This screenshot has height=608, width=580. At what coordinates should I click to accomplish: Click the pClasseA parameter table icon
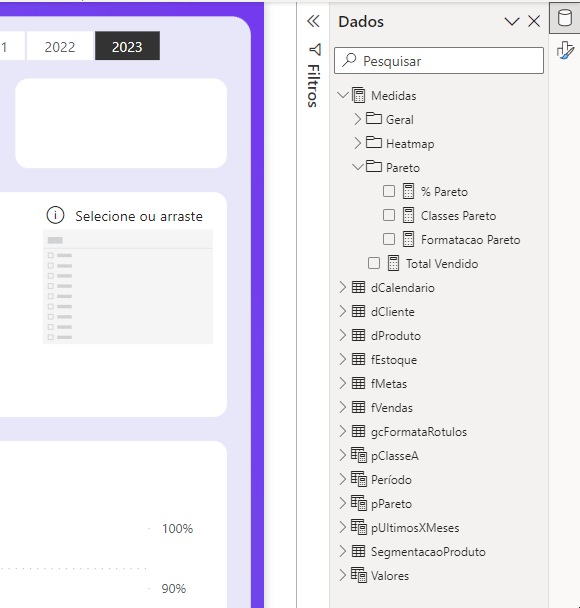point(359,455)
